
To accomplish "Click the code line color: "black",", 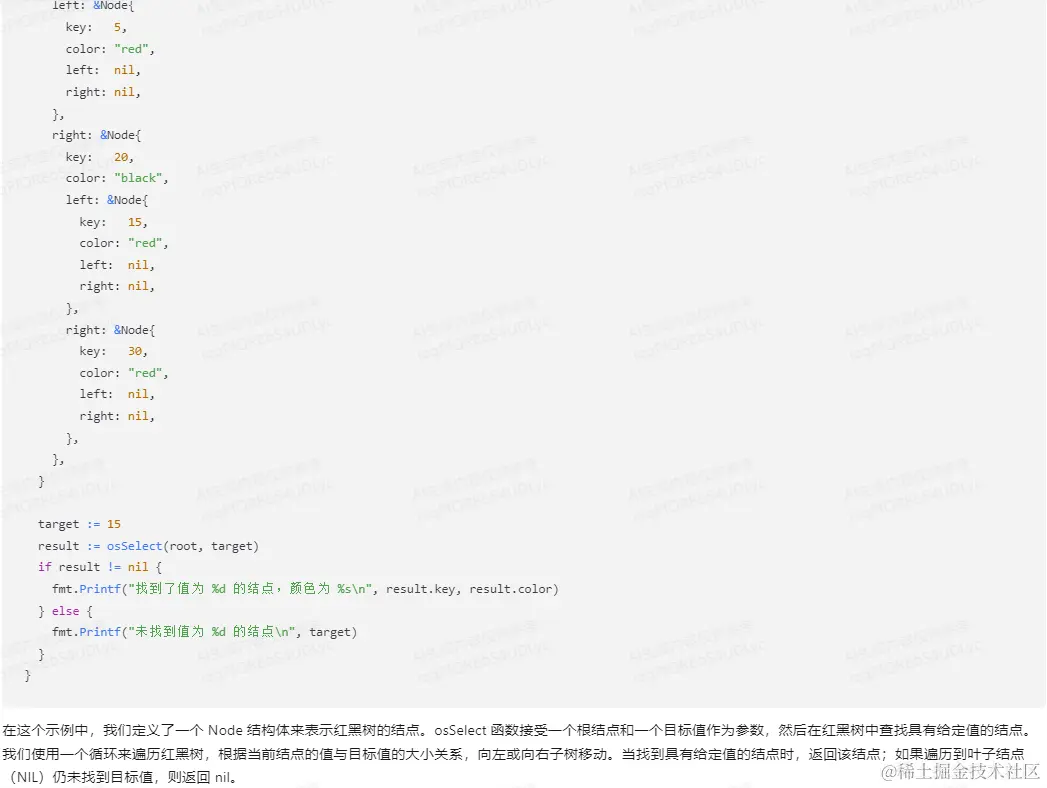I will click(117, 178).
